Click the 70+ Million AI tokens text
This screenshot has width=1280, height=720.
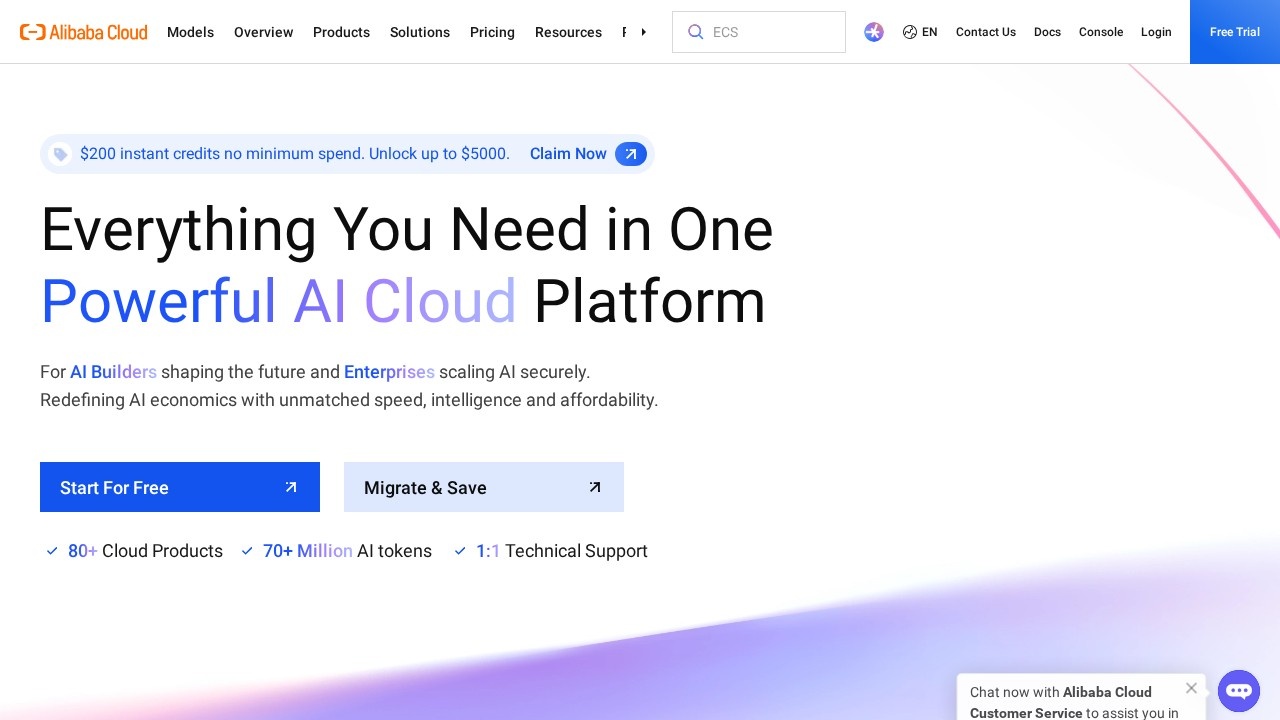(x=347, y=551)
